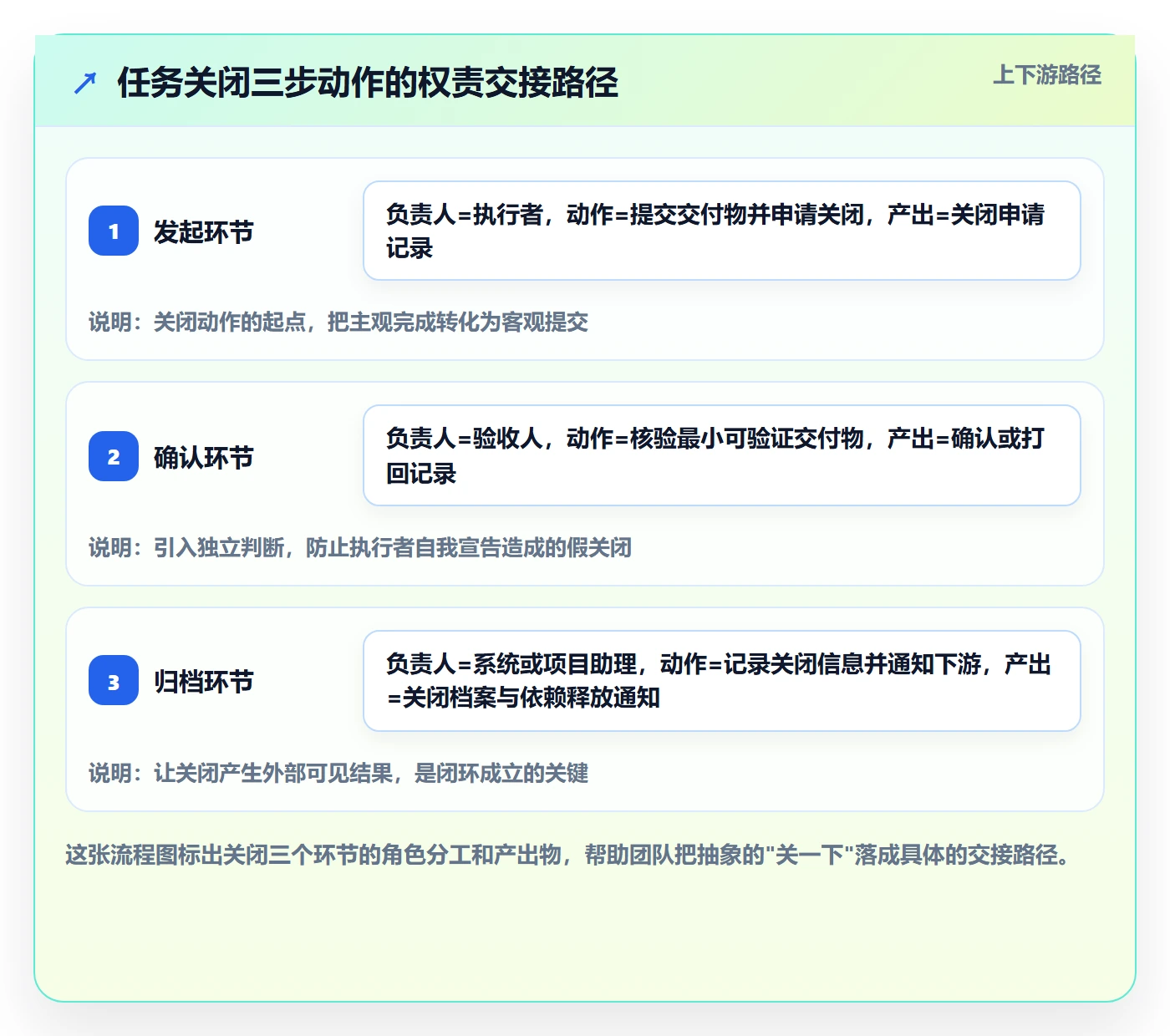The height and width of the screenshot is (1036, 1170).
Task: Click the box starting 负责人=系统或项目助理
Action: pyautogui.click(x=722, y=681)
